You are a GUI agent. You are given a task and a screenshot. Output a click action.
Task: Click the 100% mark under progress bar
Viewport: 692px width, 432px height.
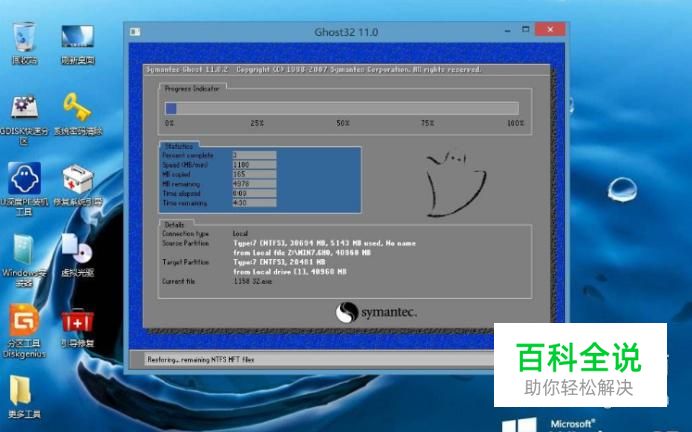click(x=515, y=123)
